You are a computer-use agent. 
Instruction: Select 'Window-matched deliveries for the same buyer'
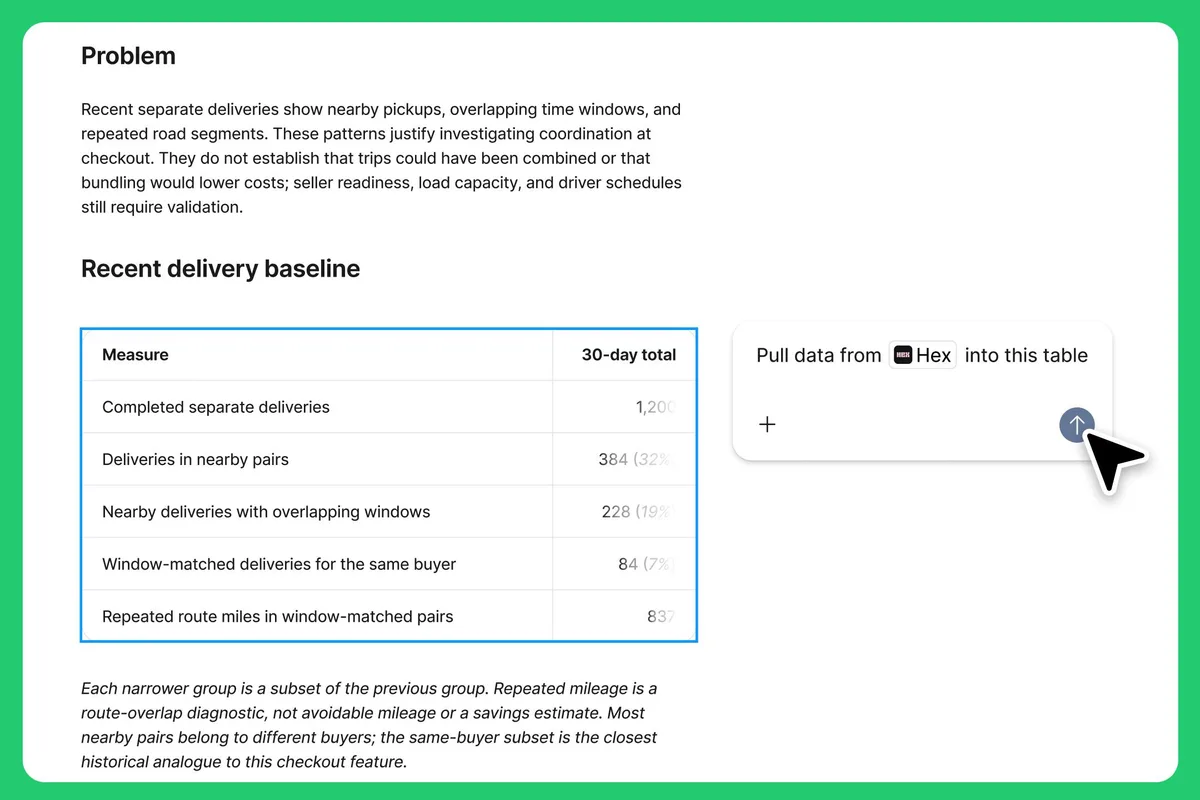[317, 564]
